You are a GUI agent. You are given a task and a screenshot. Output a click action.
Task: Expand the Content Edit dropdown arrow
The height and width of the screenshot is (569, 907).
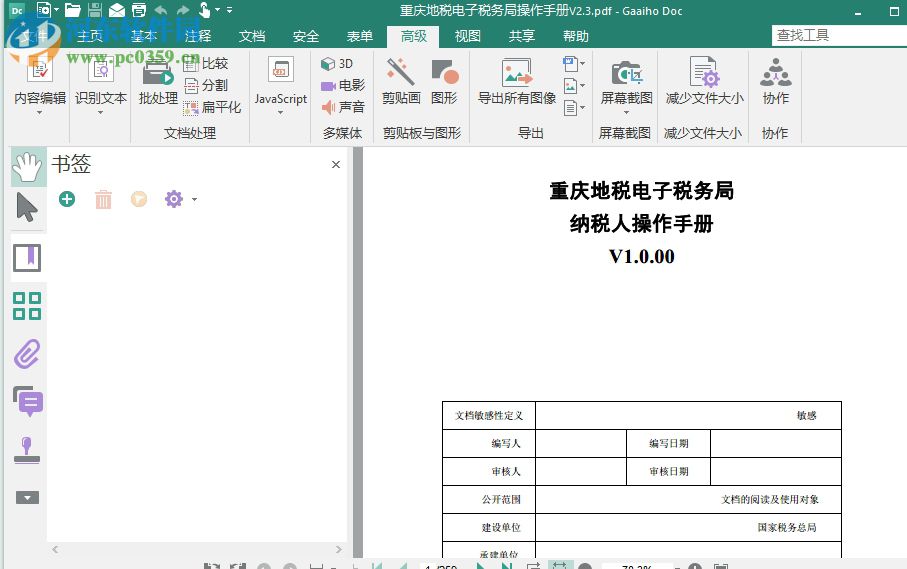point(40,112)
